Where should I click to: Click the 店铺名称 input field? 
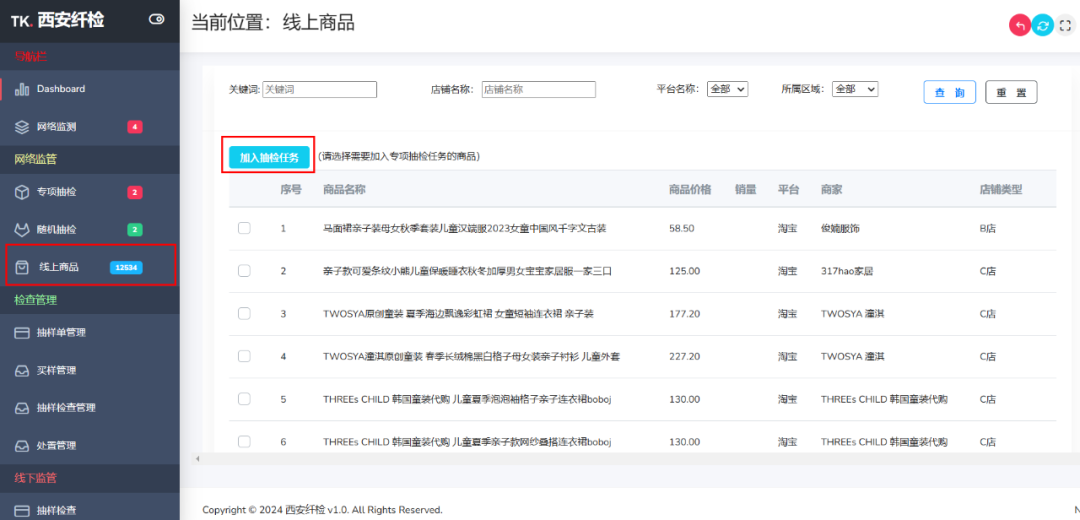(x=538, y=89)
